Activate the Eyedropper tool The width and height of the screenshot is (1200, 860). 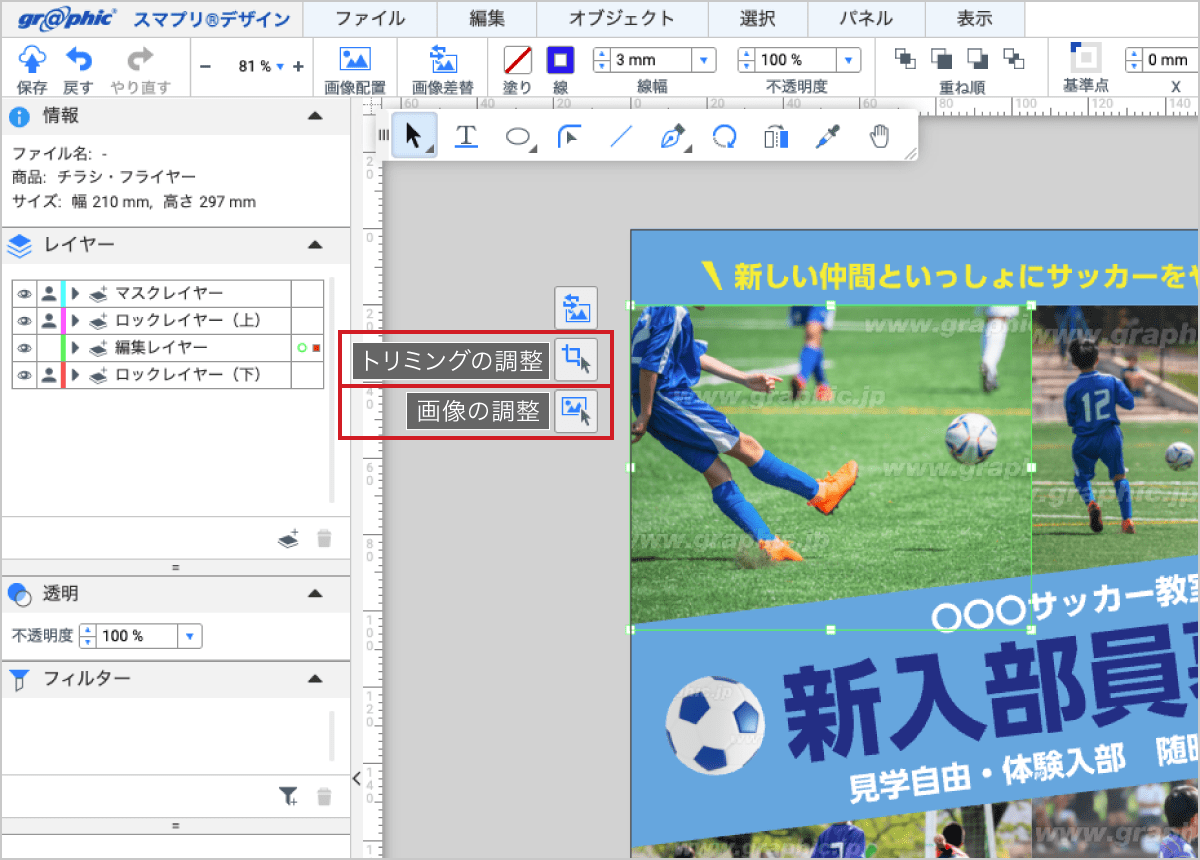pyautogui.click(x=827, y=134)
